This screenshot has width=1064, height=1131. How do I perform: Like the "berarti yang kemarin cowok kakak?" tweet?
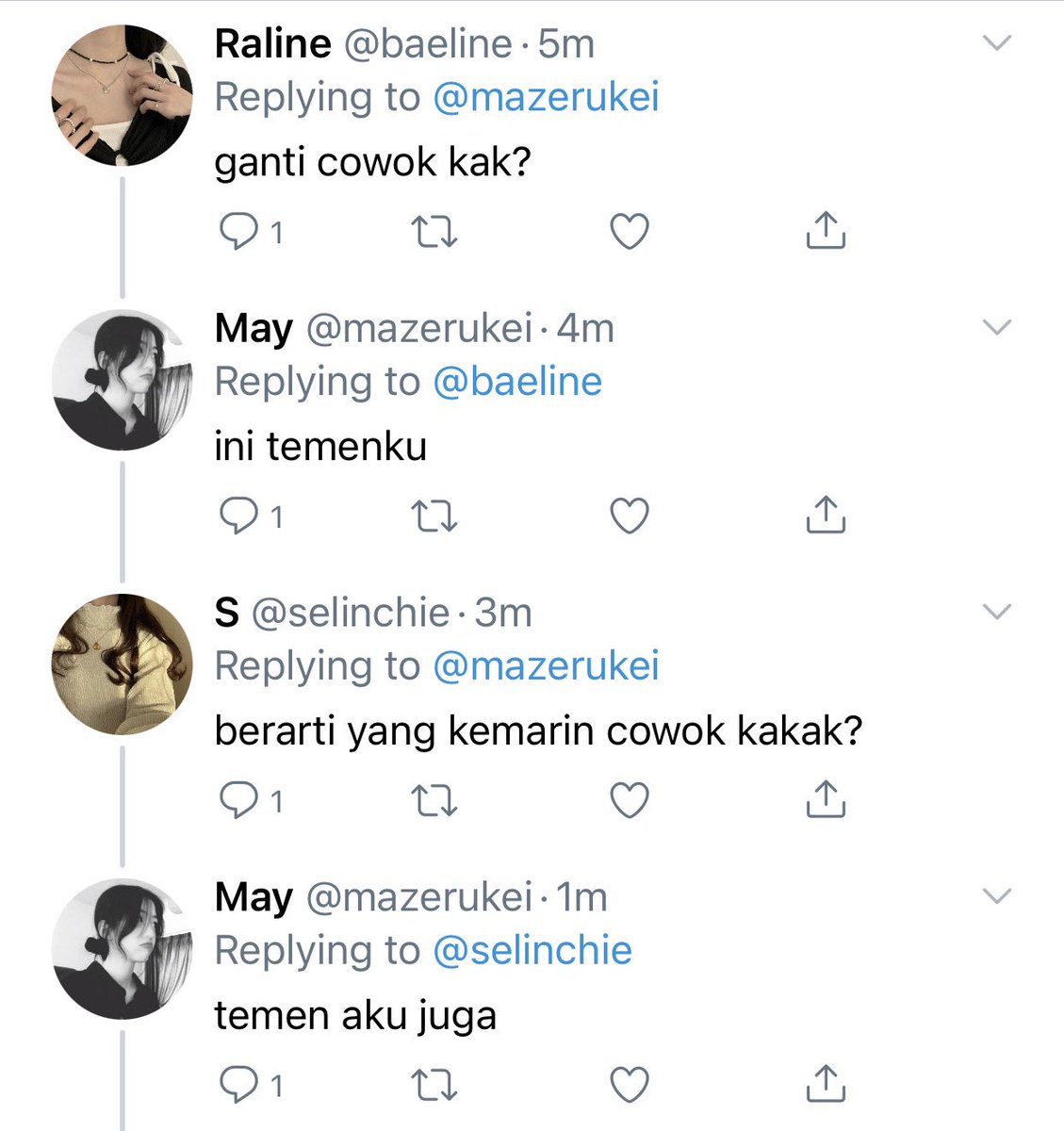630,801
